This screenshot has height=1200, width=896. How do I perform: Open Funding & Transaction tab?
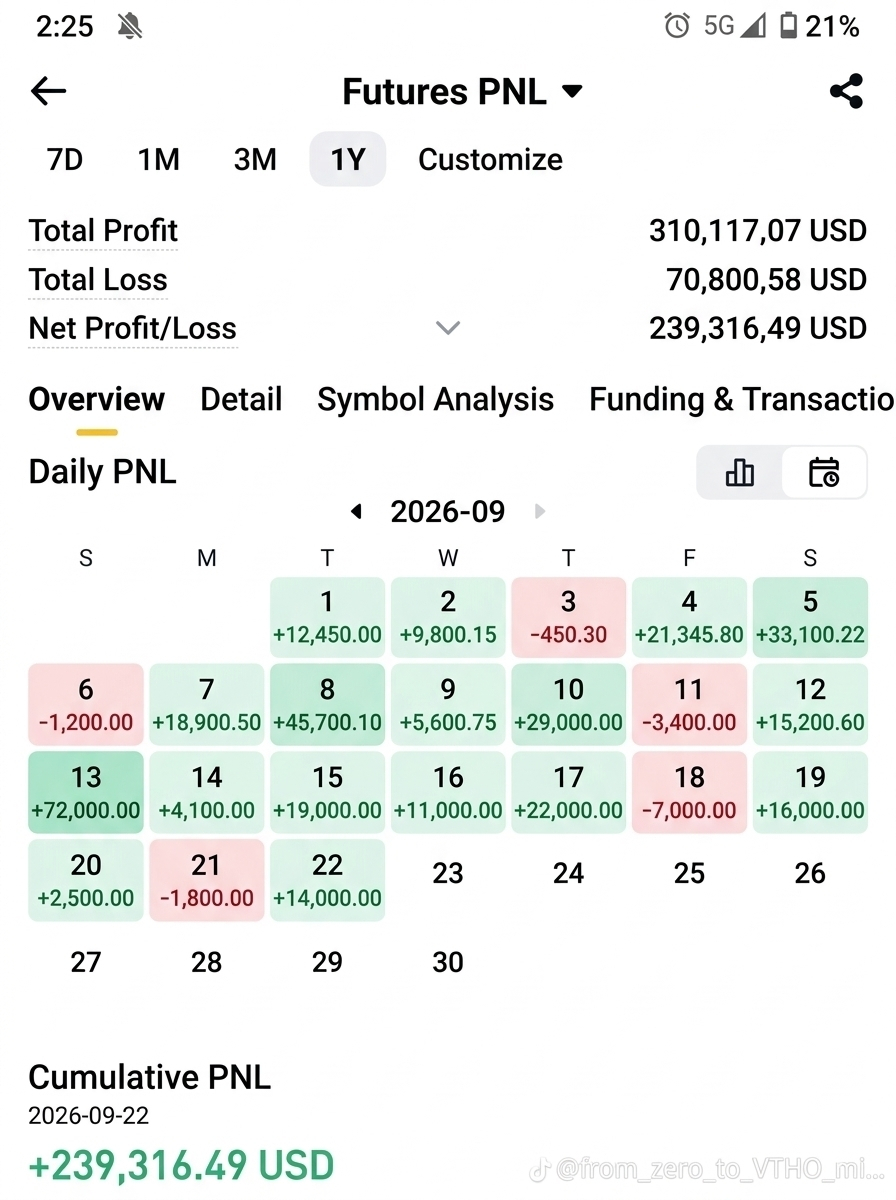point(741,400)
